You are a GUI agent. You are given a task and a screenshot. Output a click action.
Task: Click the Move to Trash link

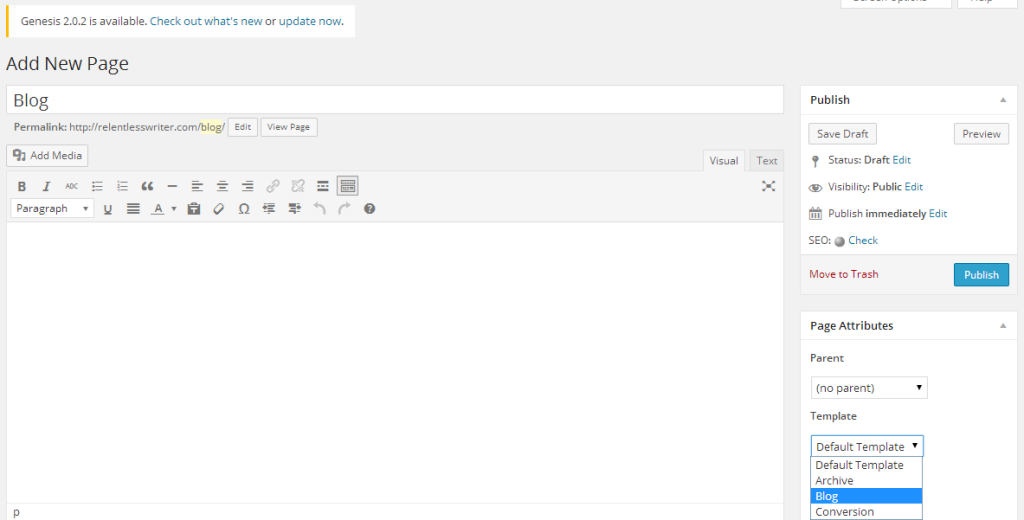843,274
